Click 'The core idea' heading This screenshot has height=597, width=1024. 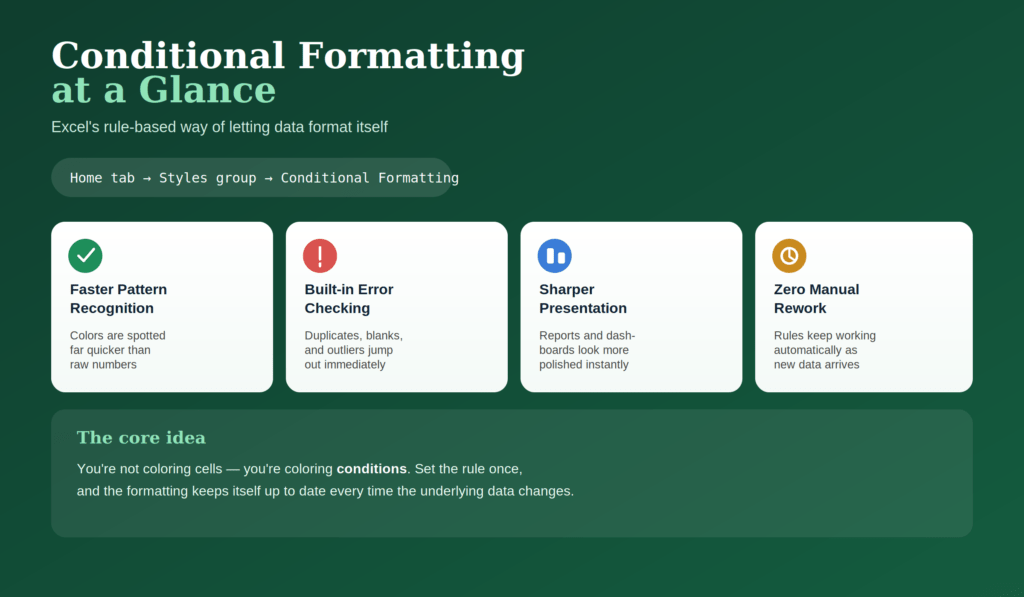click(141, 438)
